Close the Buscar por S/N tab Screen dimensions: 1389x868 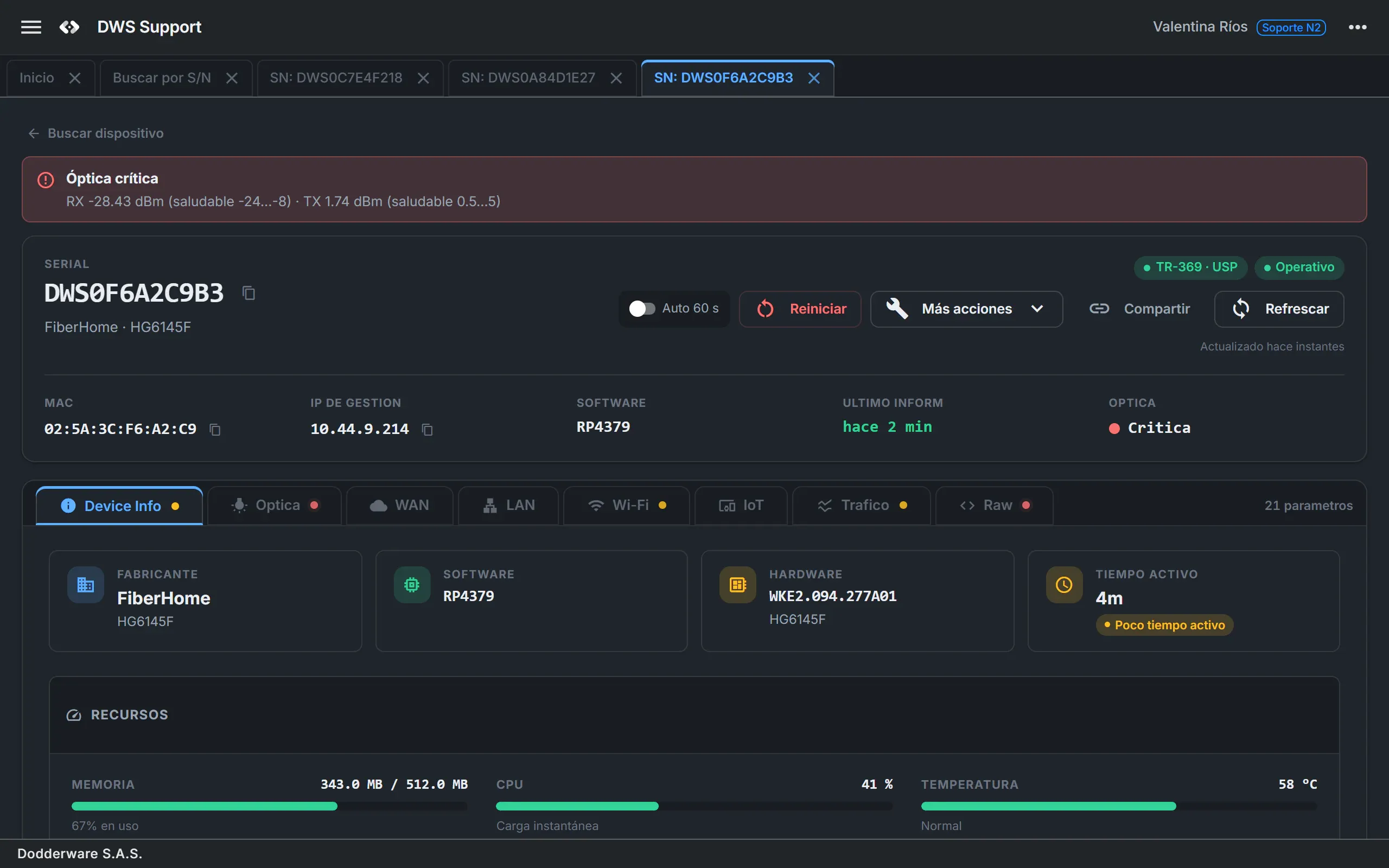click(x=232, y=78)
